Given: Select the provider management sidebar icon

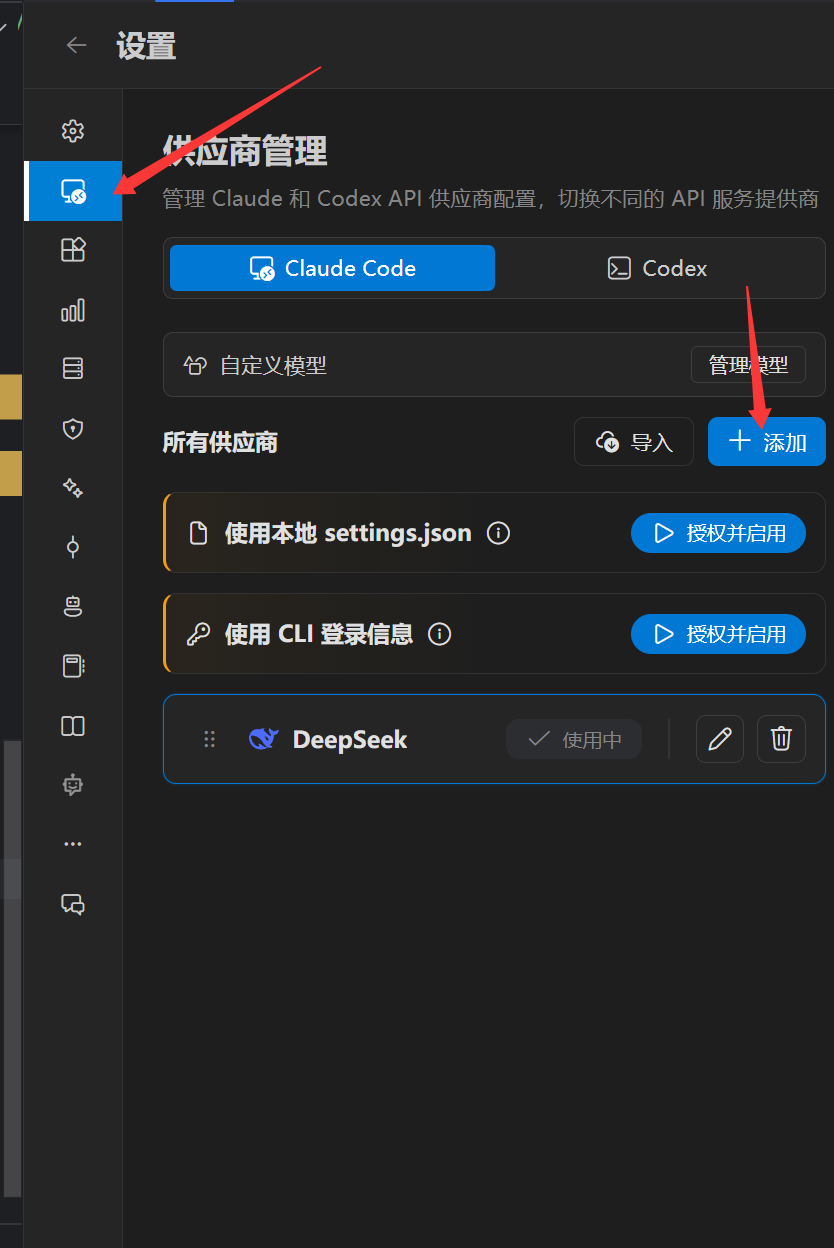Looking at the screenshot, I should click(73, 190).
